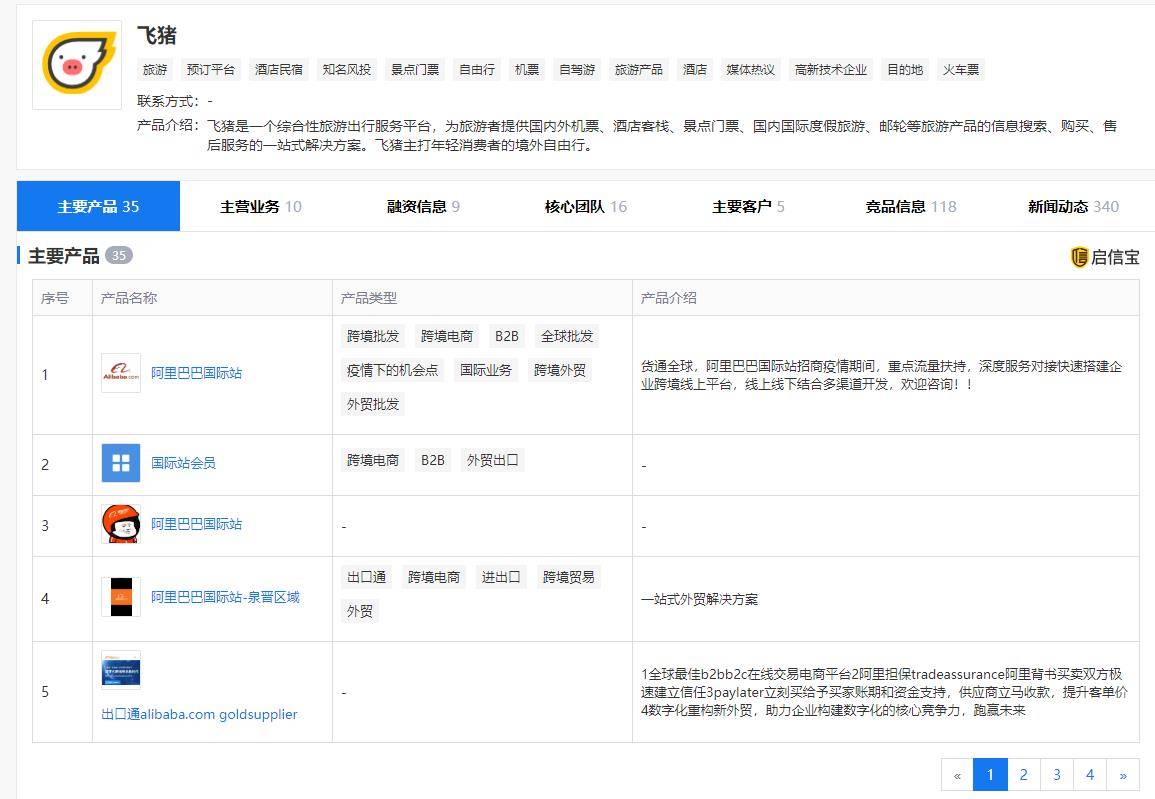Click the 进出口 tag
1155x799 pixels.
pyautogui.click(x=501, y=577)
